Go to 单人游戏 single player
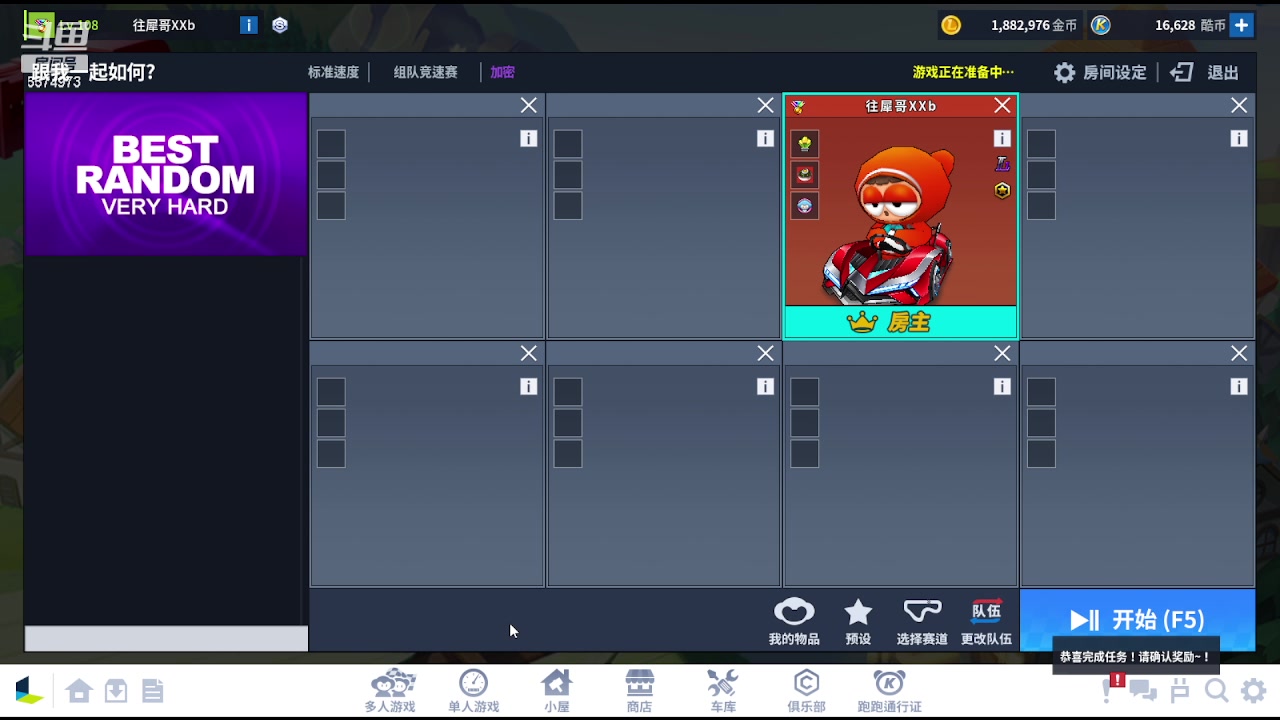Viewport: 1280px width, 720px height. [x=473, y=691]
